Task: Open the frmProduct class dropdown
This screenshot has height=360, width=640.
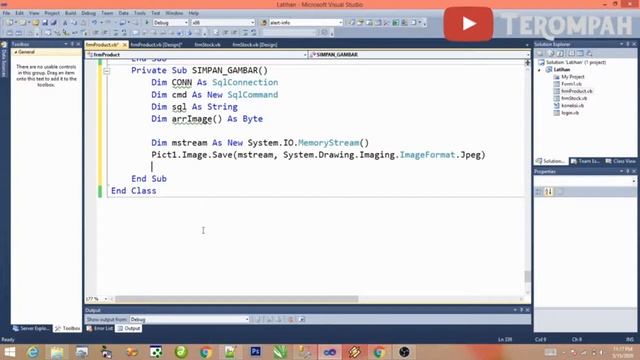Action: (196, 54)
